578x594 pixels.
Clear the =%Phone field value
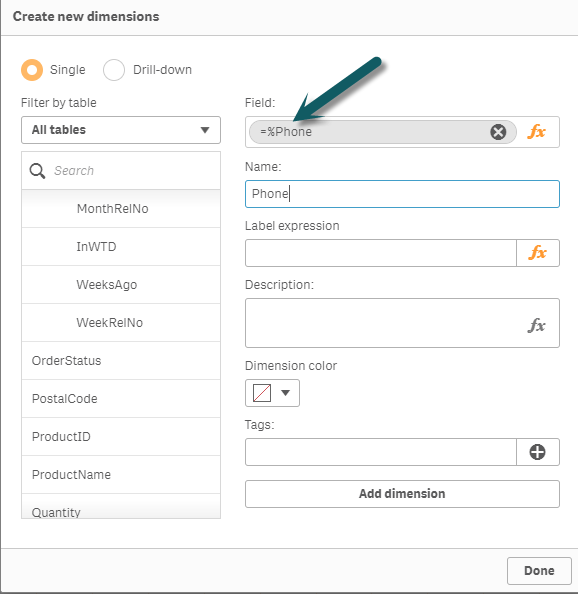[498, 132]
